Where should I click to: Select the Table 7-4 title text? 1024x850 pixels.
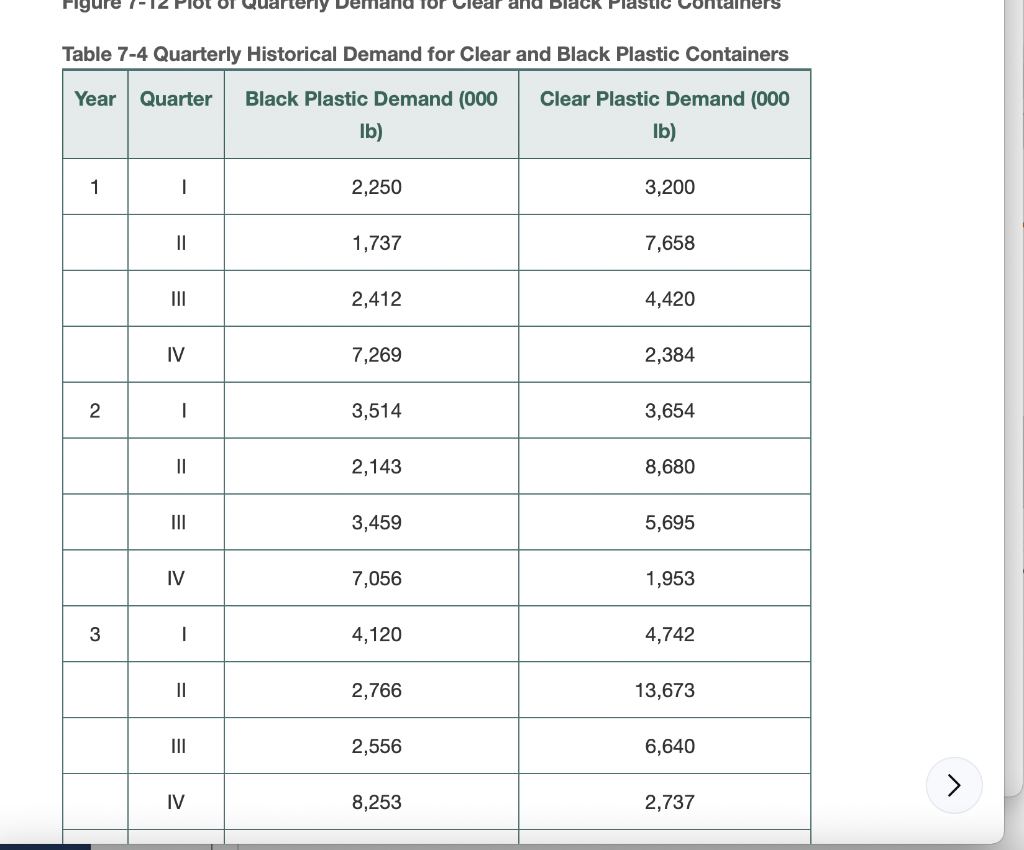click(x=424, y=55)
